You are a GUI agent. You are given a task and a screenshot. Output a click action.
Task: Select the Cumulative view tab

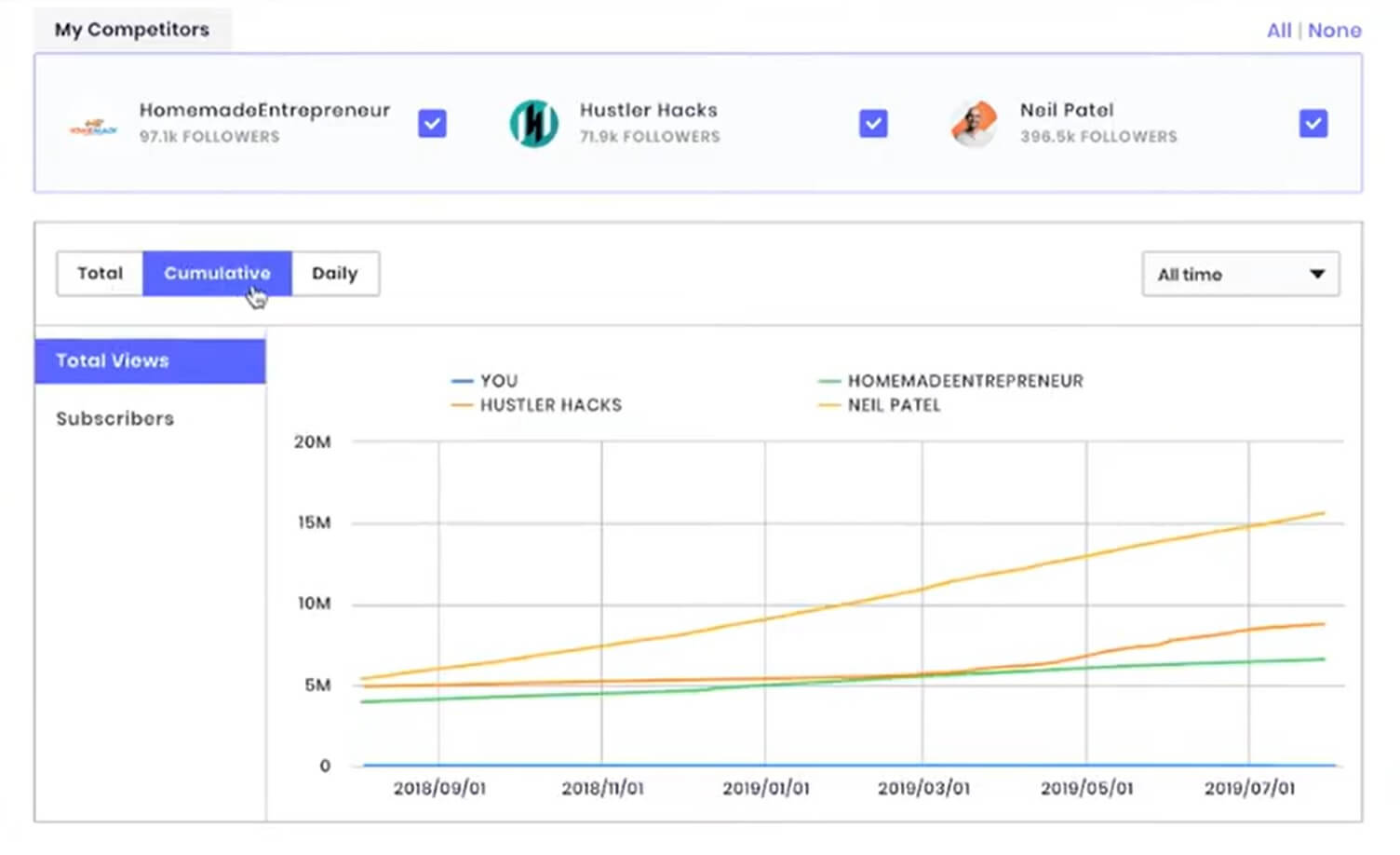coord(217,273)
